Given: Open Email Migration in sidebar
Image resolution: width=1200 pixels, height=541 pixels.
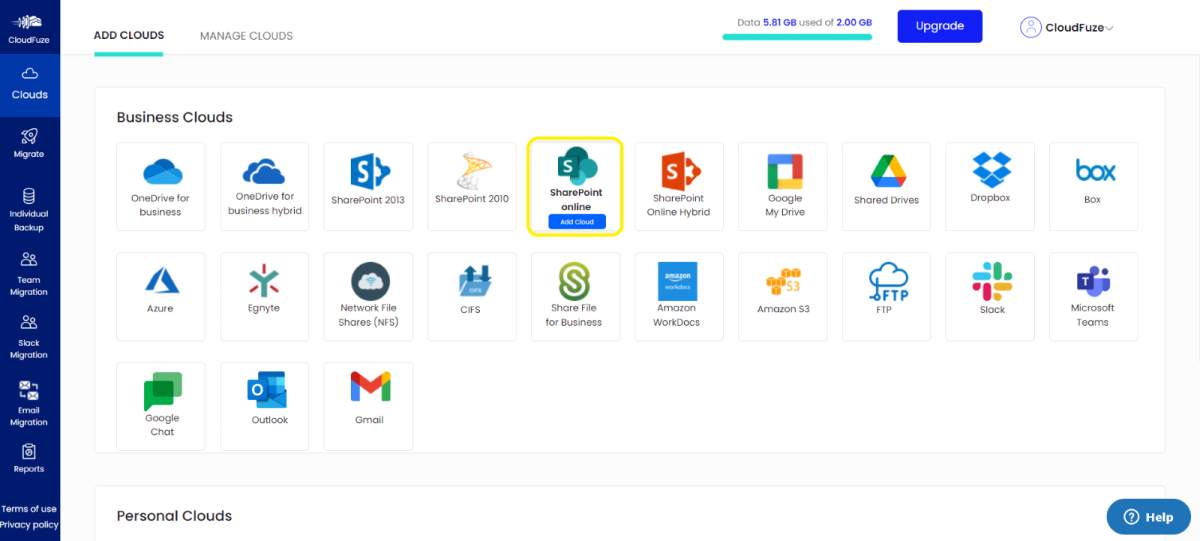Looking at the screenshot, I should click(x=29, y=403).
